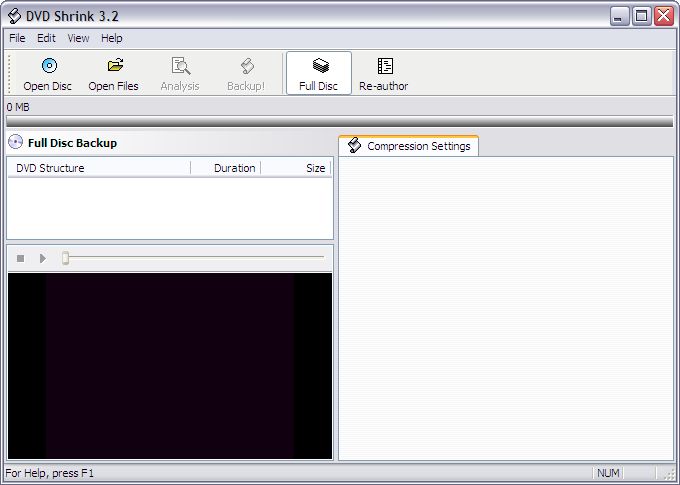Viewport: 680px width, 485px height.
Task: Click the toolbar drag handle
Action: [9, 73]
